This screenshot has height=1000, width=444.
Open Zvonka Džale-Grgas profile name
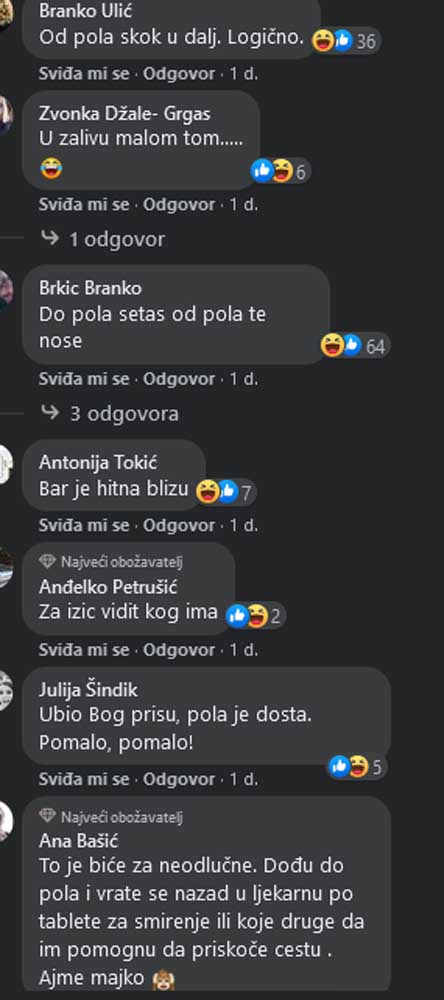click(124, 114)
